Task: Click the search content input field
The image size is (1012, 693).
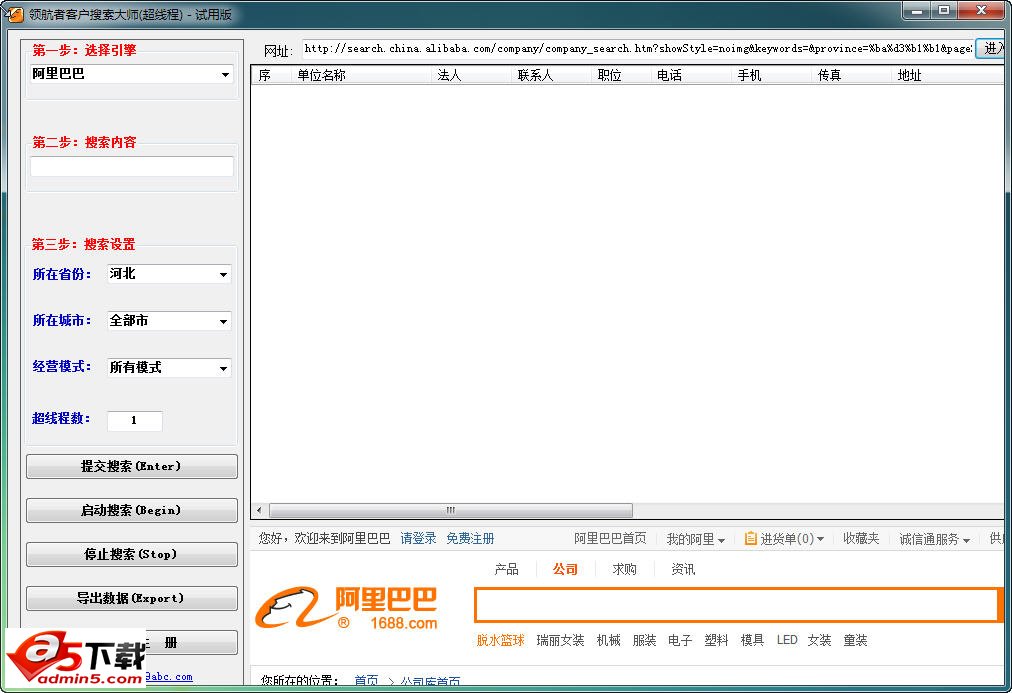Action: [132, 167]
